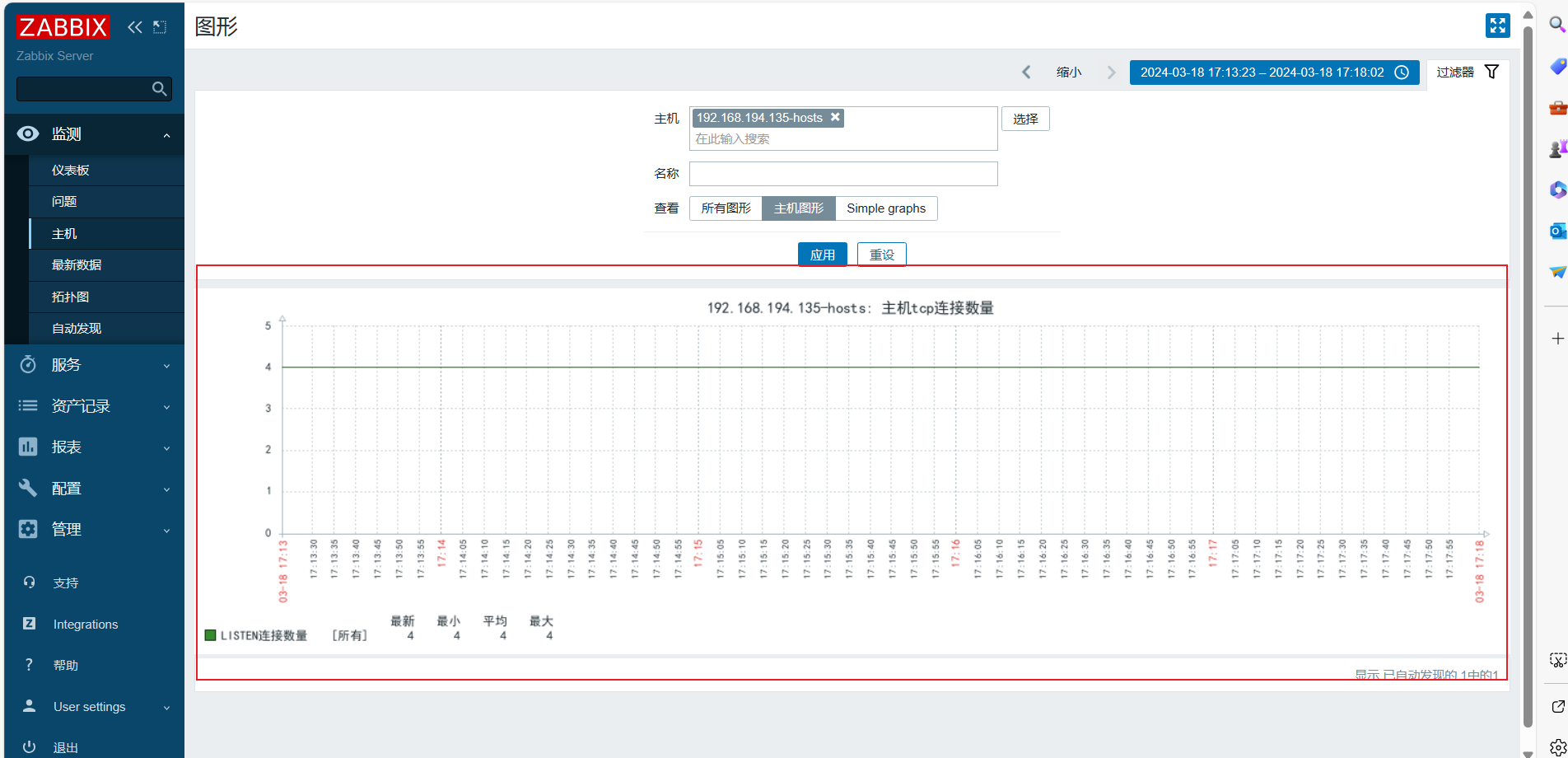The width and height of the screenshot is (1568, 758).
Task: Click the hide sidebar icon
Action: point(160,27)
